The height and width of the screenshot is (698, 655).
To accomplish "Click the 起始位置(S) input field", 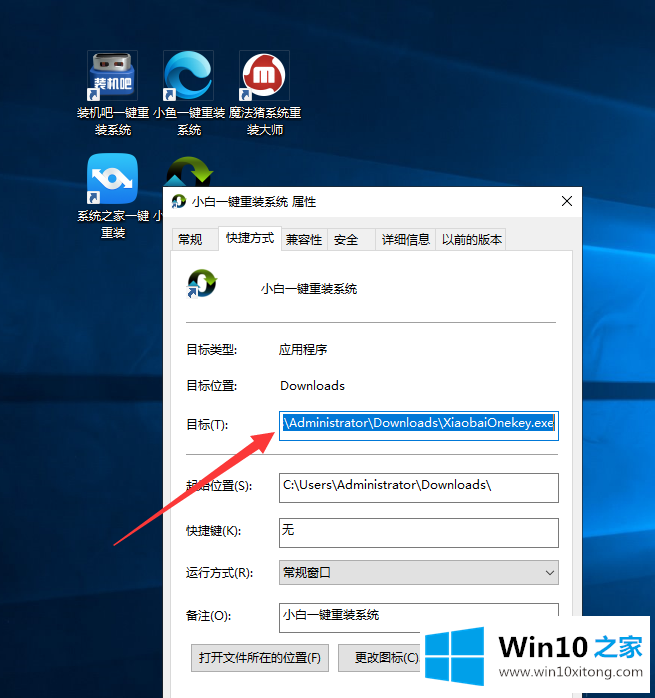I will point(419,488).
